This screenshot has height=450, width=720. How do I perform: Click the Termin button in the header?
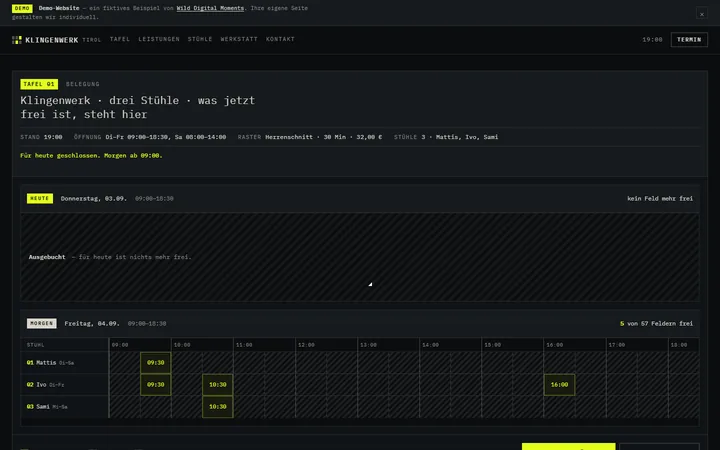tap(689, 40)
